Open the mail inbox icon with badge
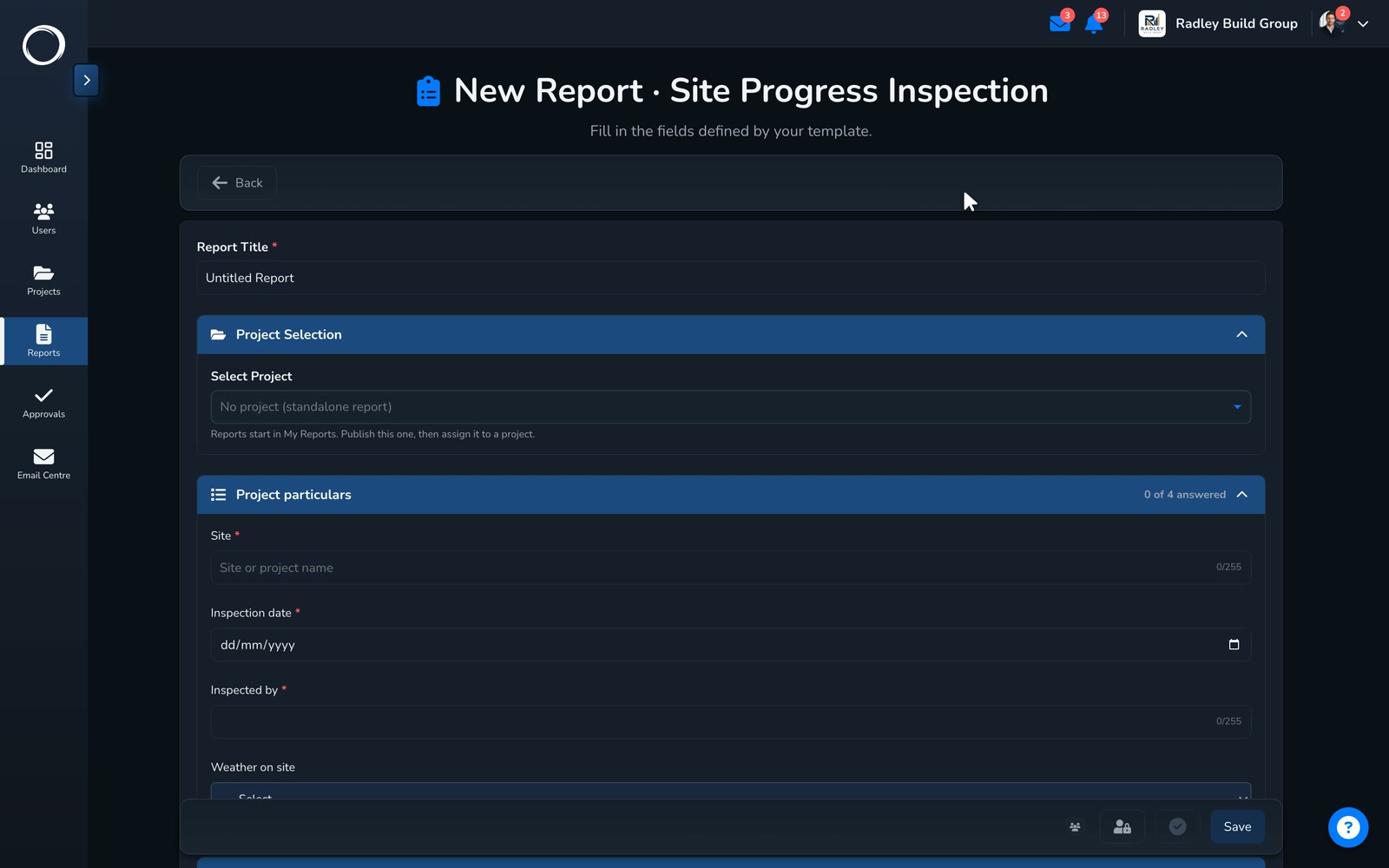 pos(1060,23)
